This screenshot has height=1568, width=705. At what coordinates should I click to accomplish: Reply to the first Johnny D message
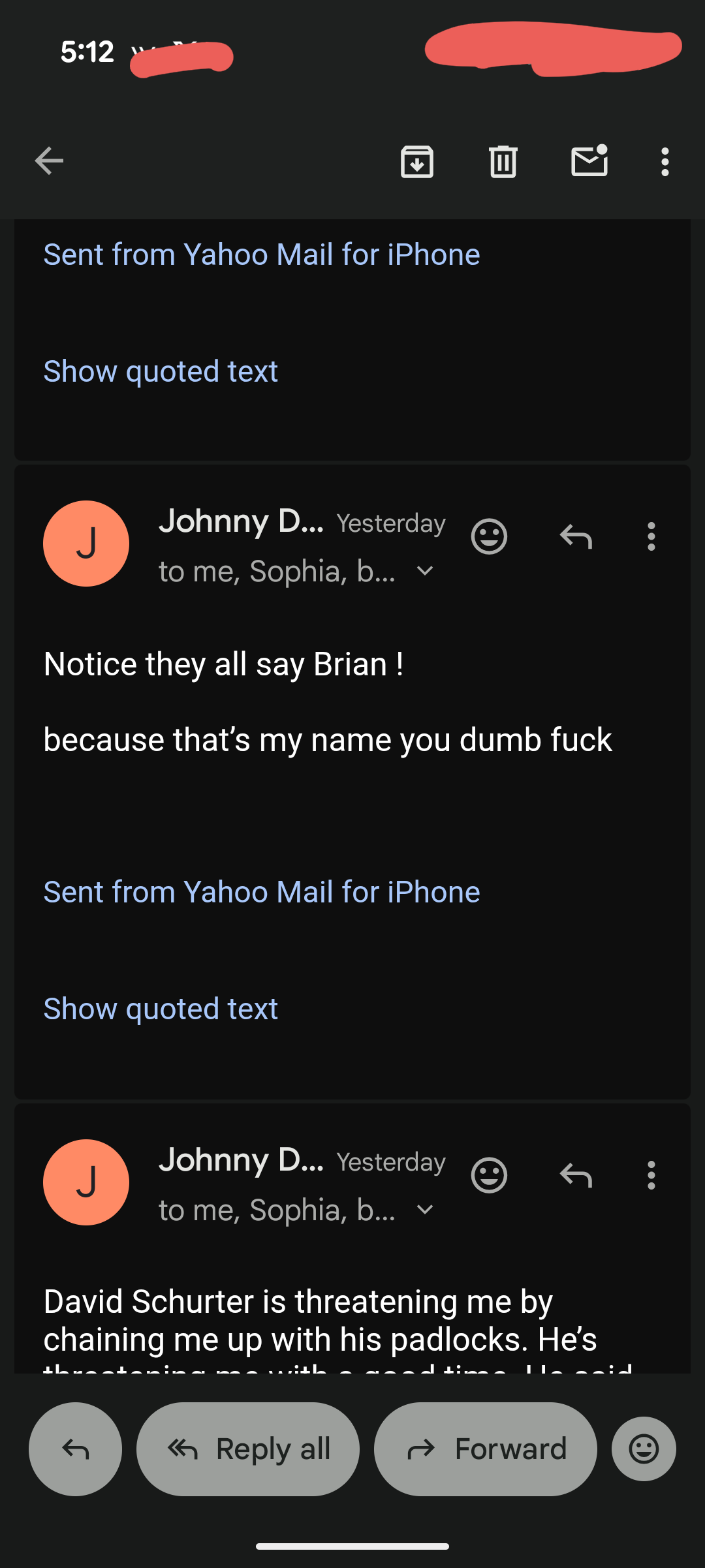pos(576,537)
